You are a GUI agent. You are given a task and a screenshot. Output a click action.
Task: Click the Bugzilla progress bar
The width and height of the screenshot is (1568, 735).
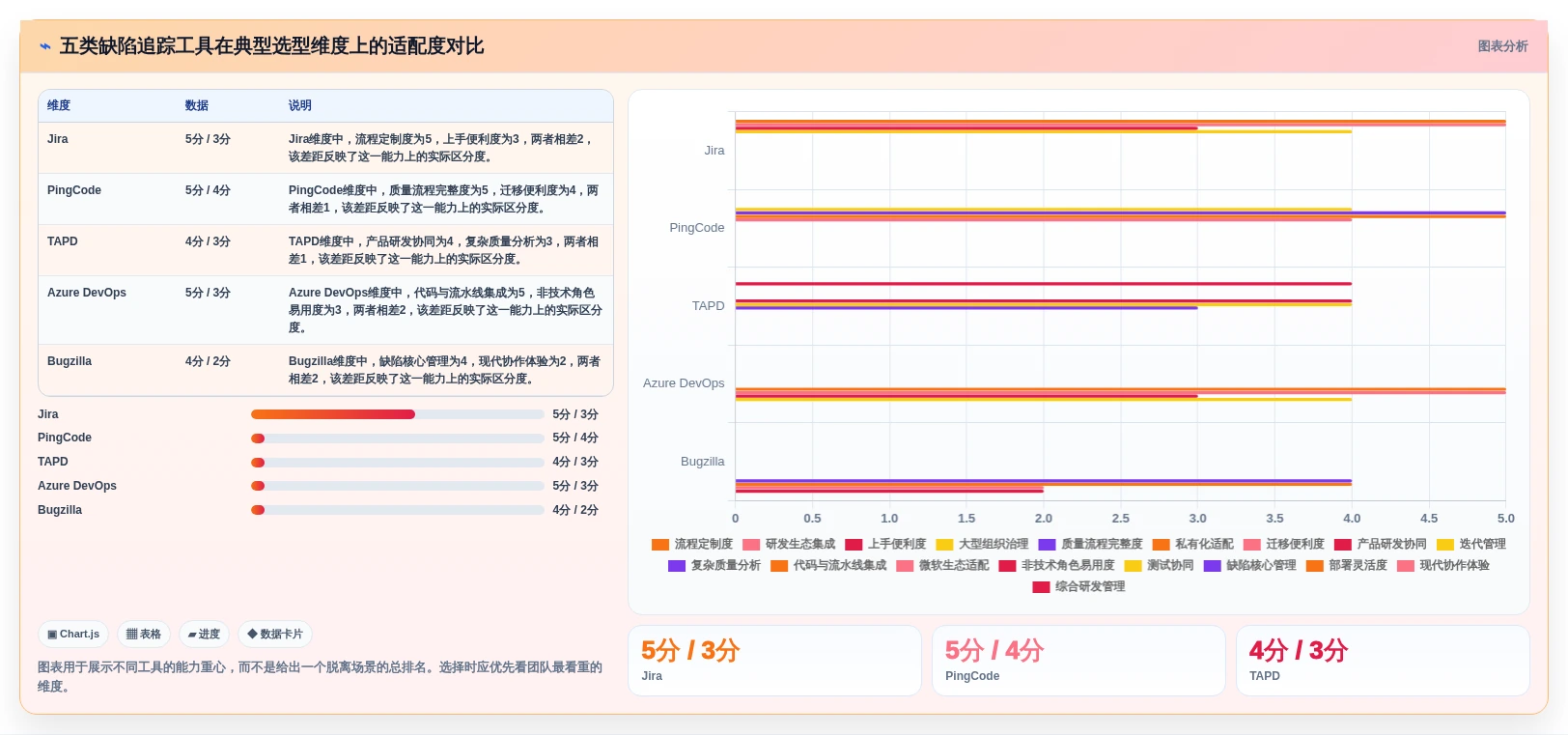397,510
